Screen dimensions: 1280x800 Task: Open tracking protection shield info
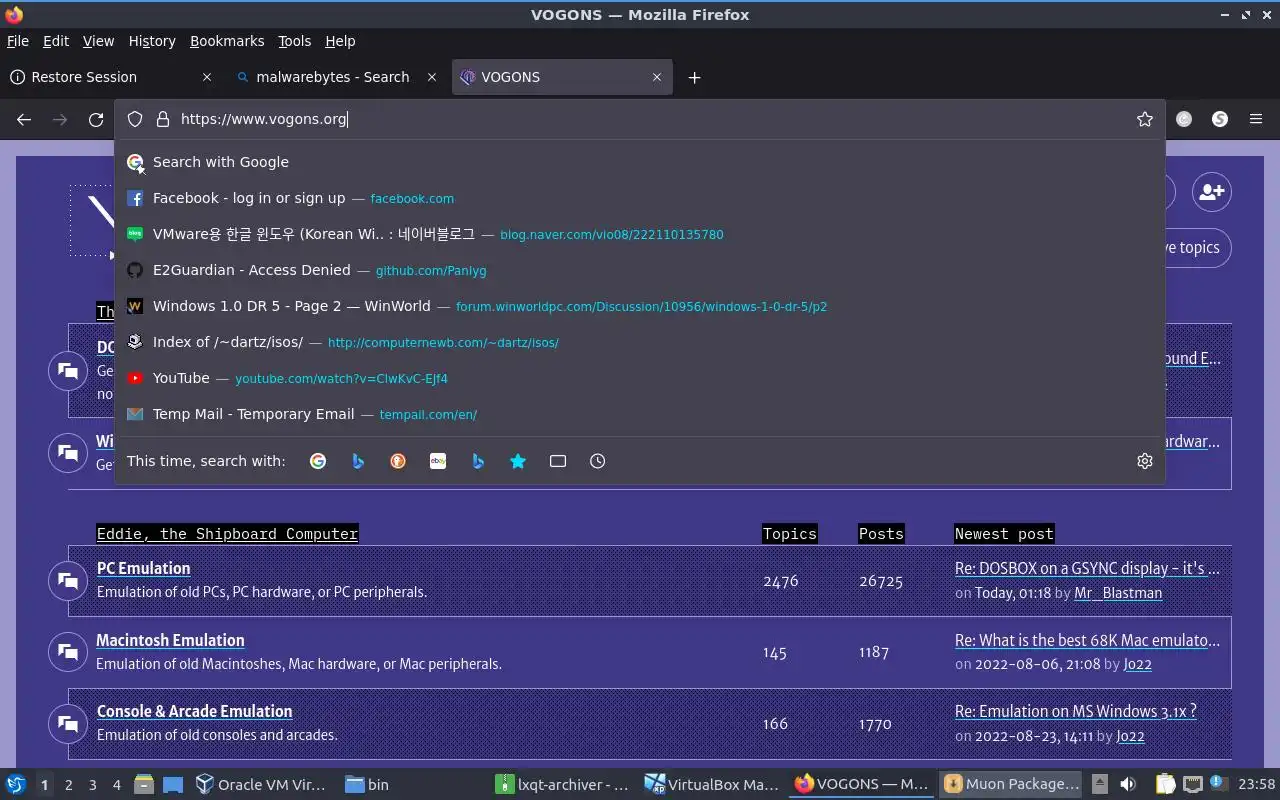135,119
